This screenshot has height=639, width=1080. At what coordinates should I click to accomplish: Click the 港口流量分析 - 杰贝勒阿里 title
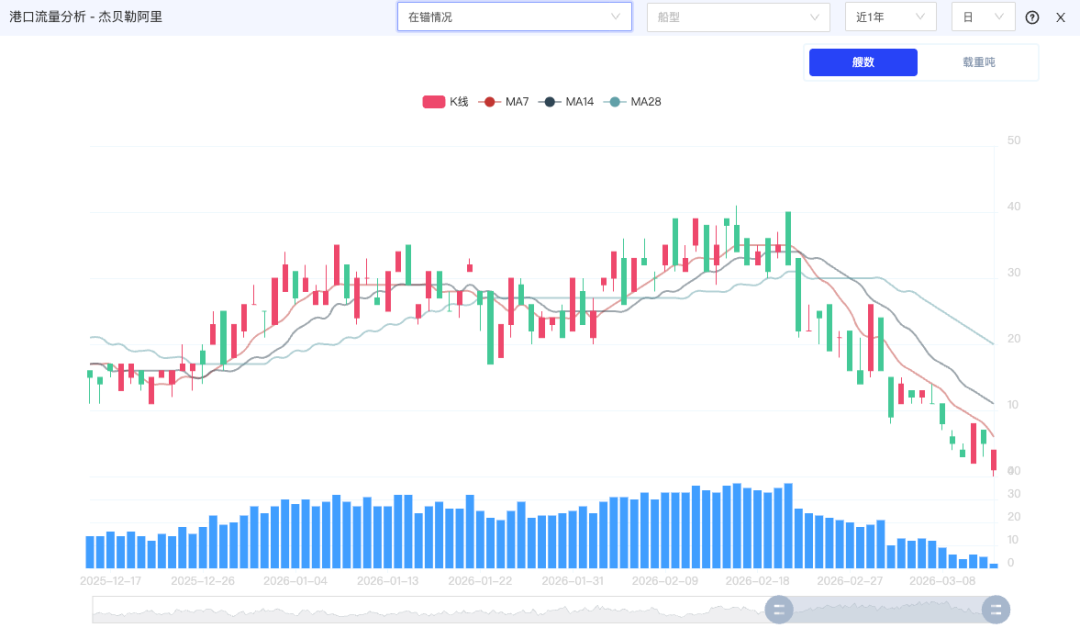click(86, 17)
